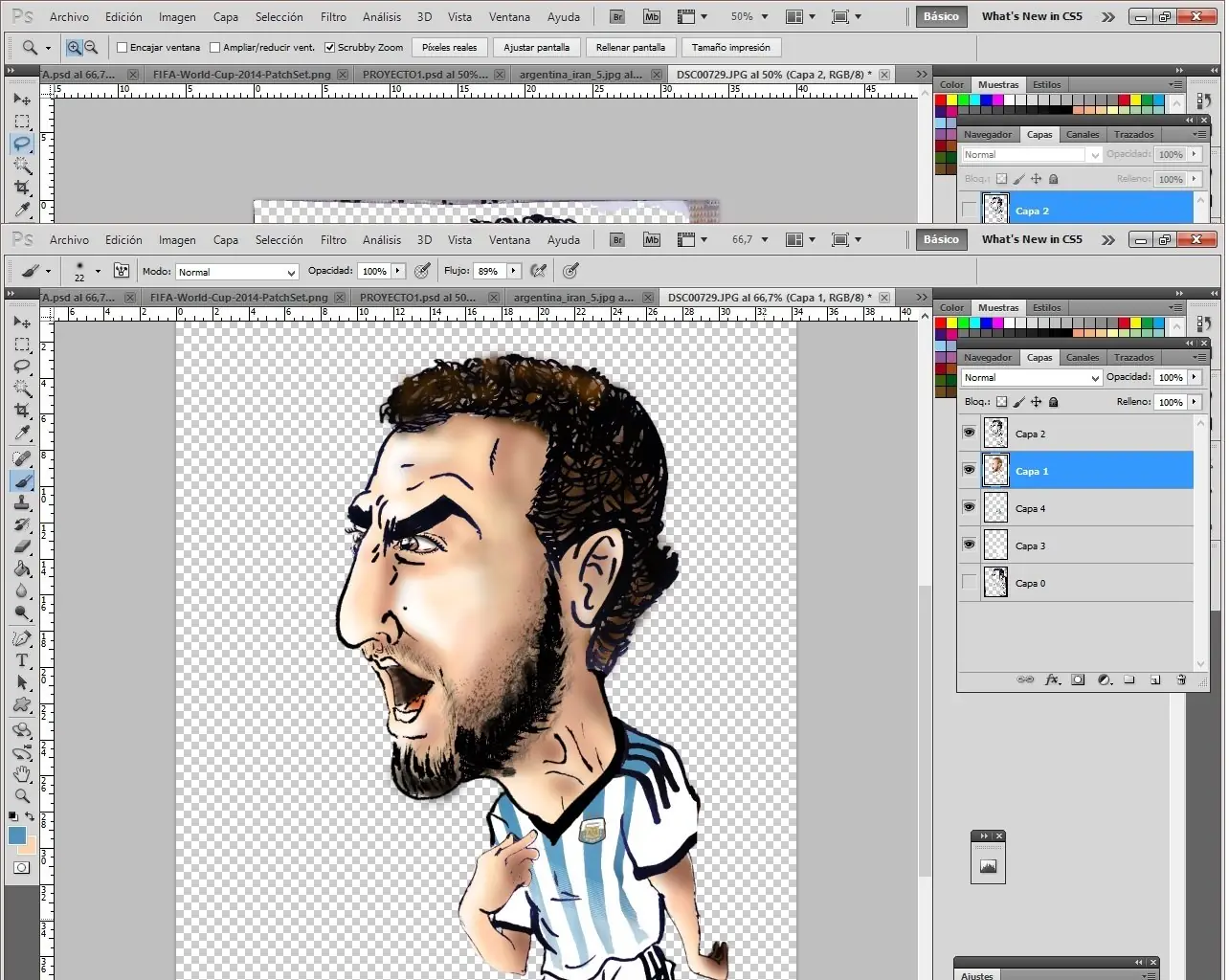Image resolution: width=1229 pixels, height=980 pixels.
Task: Click the Píxeles reales button
Action: point(449,47)
